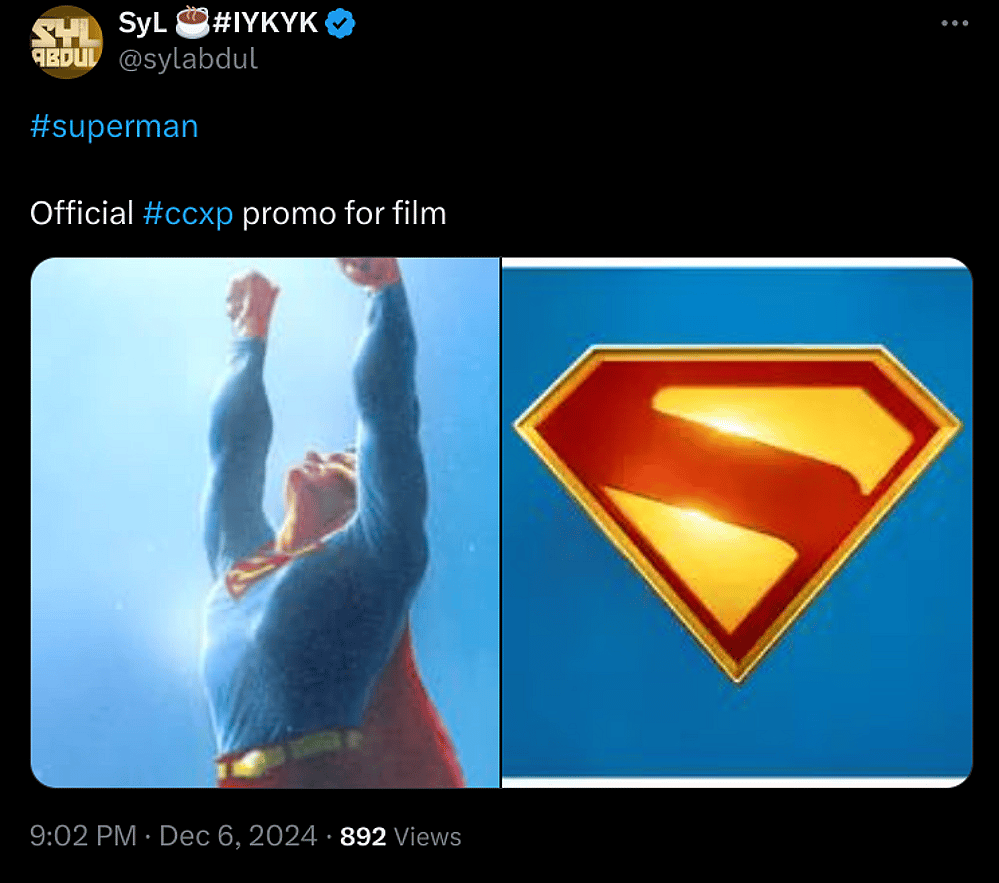Click the divider between the two images
Screen dimensions: 999x883
(499, 520)
